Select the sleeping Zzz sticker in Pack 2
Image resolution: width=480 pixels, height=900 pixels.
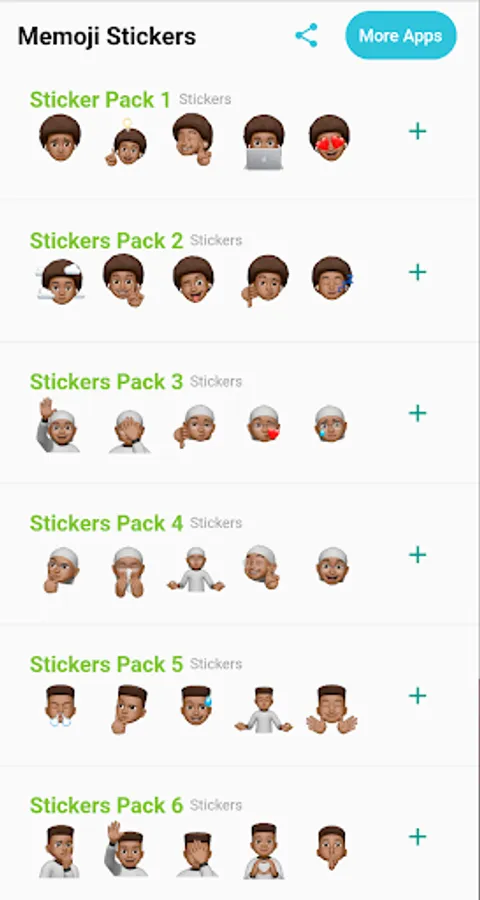click(332, 278)
